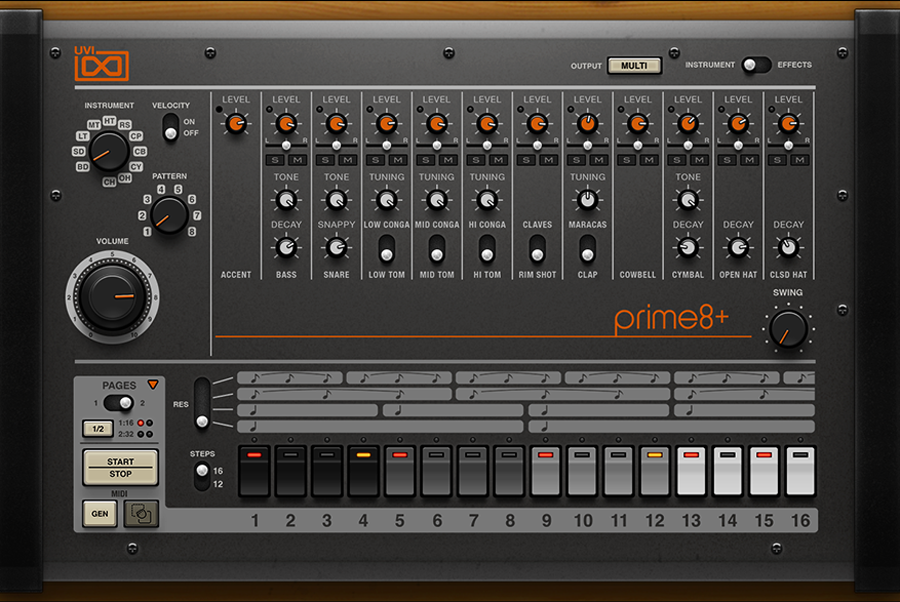Mute the Bass channel

297,160
